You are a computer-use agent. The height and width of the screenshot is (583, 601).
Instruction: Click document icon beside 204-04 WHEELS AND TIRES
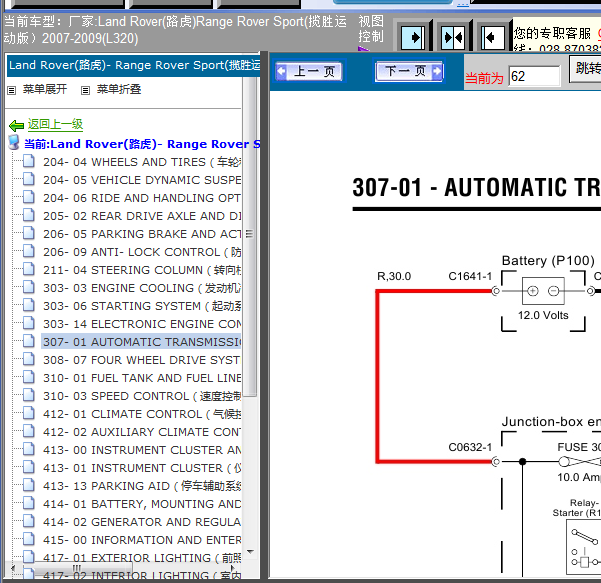point(29,161)
